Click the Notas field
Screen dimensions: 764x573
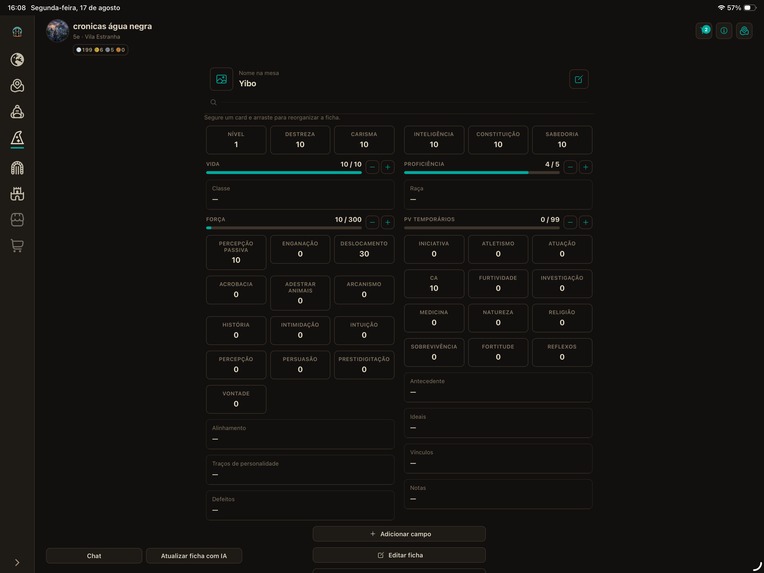click(x=498, y=494)
